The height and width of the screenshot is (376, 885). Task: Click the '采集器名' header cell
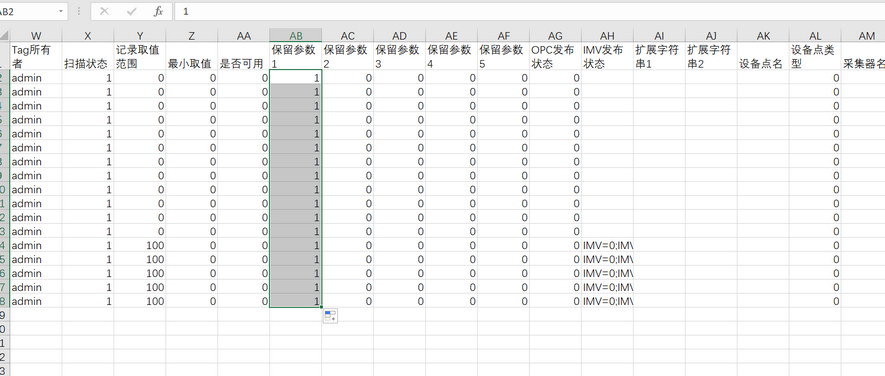[863, 56]
